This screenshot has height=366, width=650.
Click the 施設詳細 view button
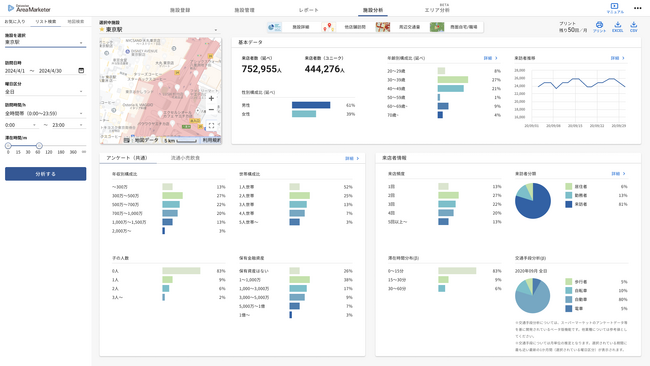(x=301, y=27)
